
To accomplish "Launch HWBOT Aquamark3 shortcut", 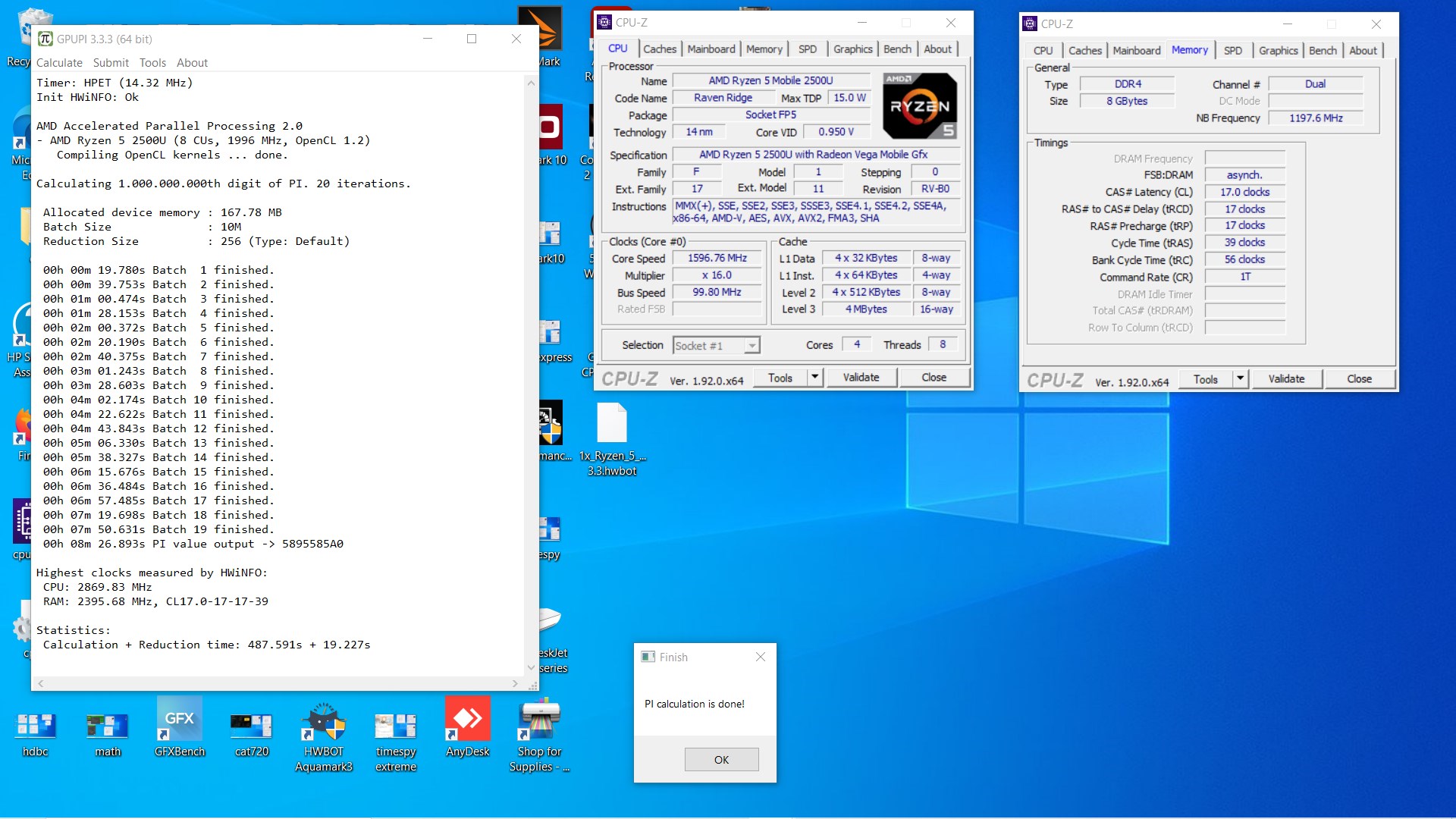I will point(324,736).
